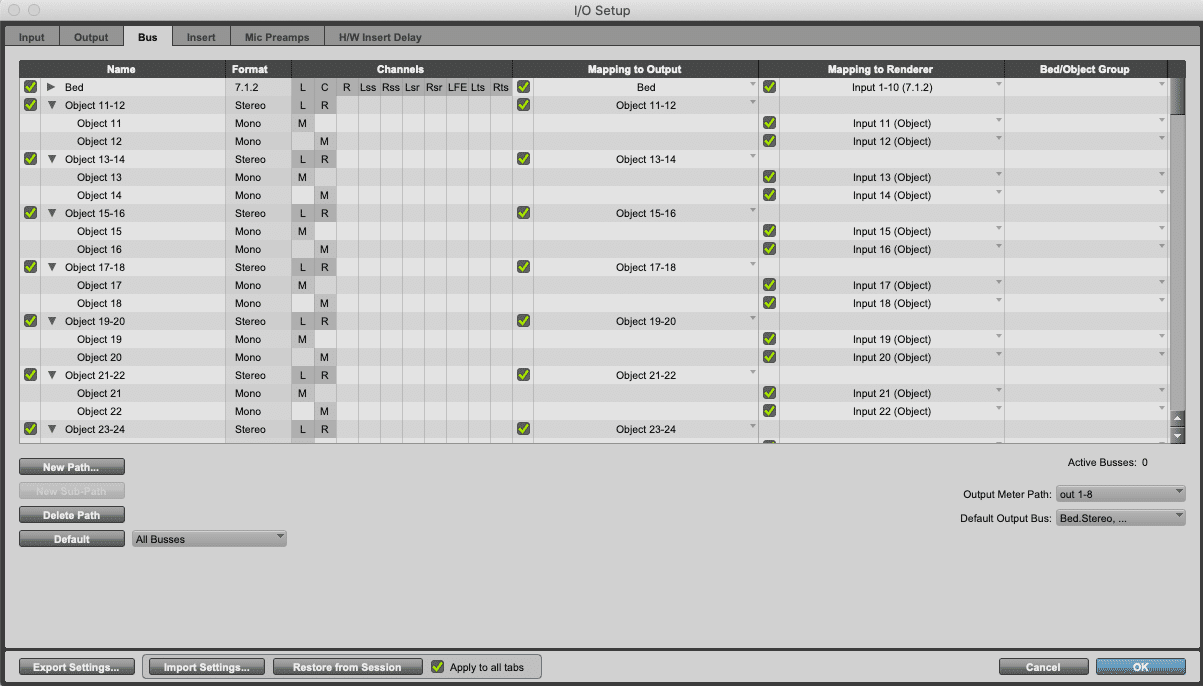Switch to the Mic Preamps tab
Image resolution: width=1203 pixels, height=686 pixels.
(277, 37)
